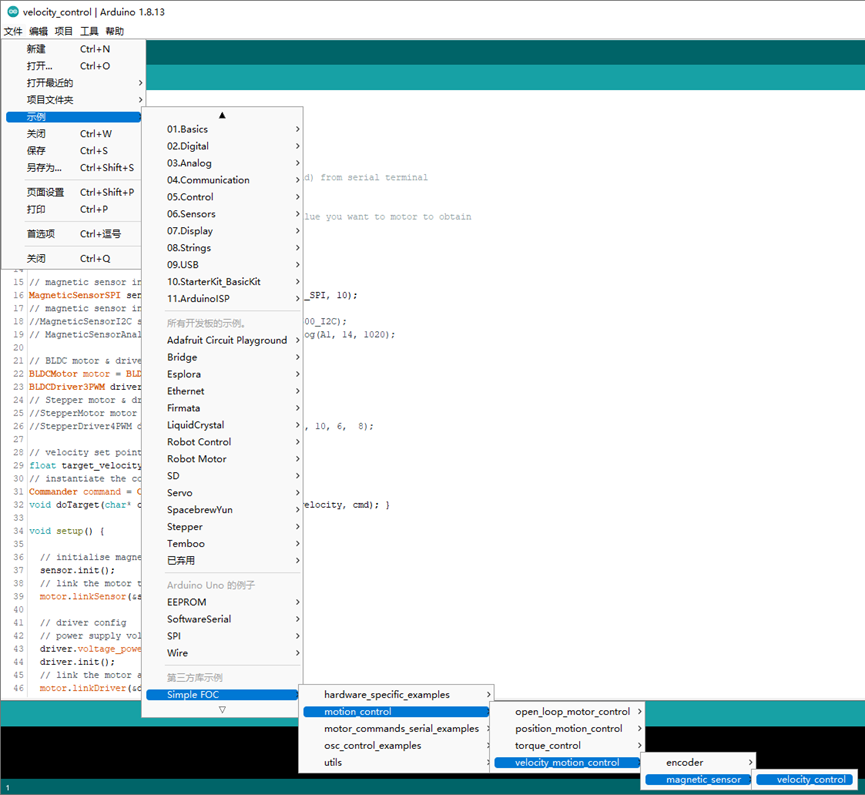Open LiquidCrystal examples submenu
Screen dimensions: 865x795
click(x=223, y=425)
